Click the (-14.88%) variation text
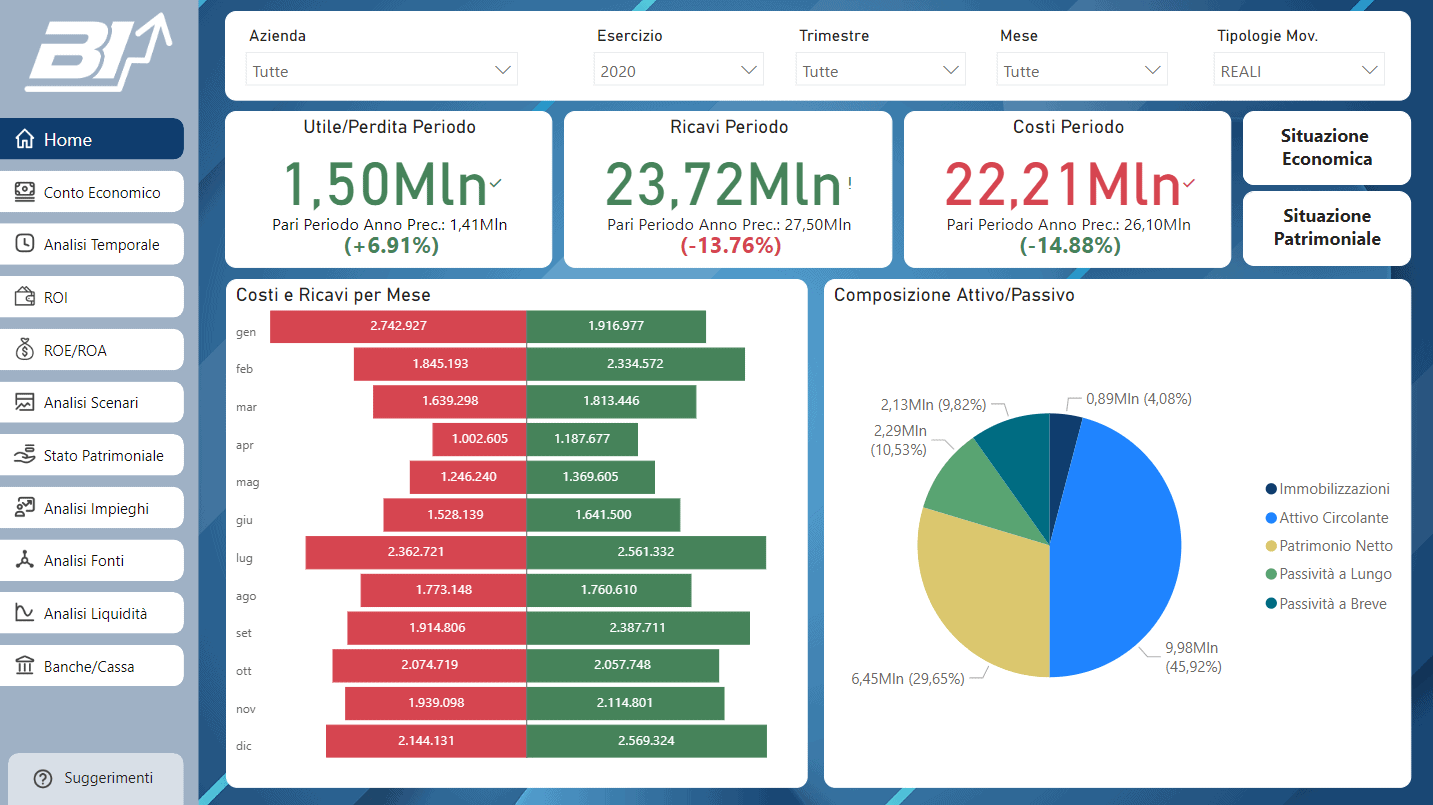This screenshot has height=805, width=1433. 1069,246
